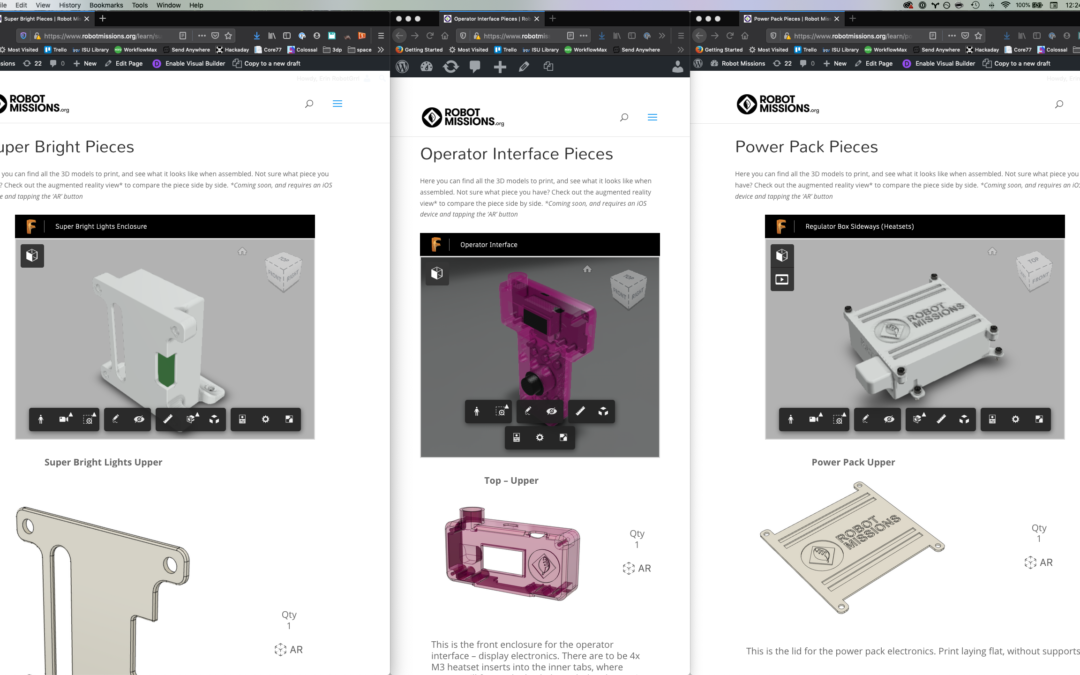Activate measure tool in Operator Interface viewer
The height and width of the screenshot is (675, 1080).
580,411
